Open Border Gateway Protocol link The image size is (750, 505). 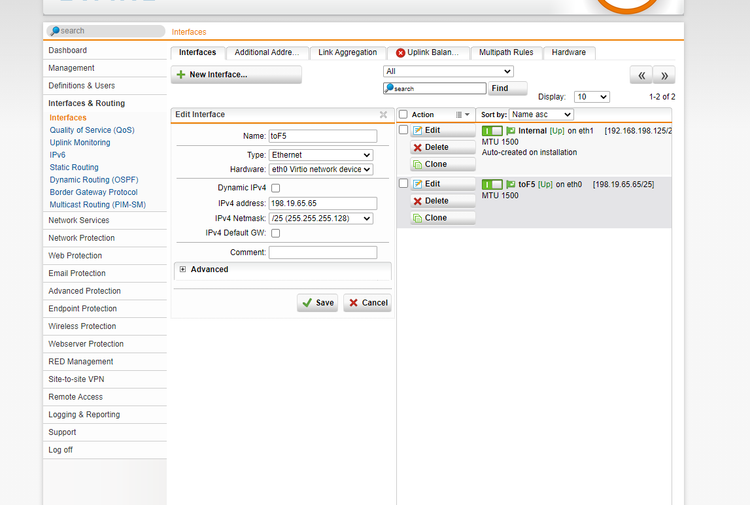pos(93,192)
